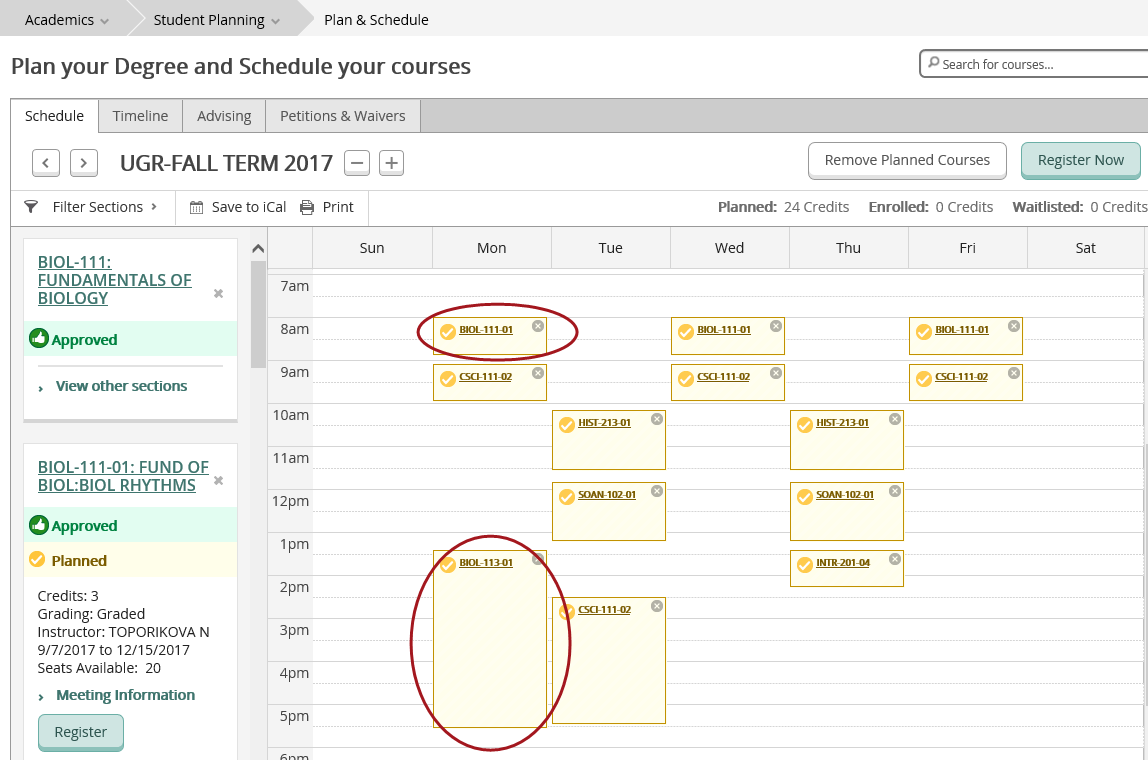Click Register button for BIOL-111-01
1148x760 pixels.
81,732
